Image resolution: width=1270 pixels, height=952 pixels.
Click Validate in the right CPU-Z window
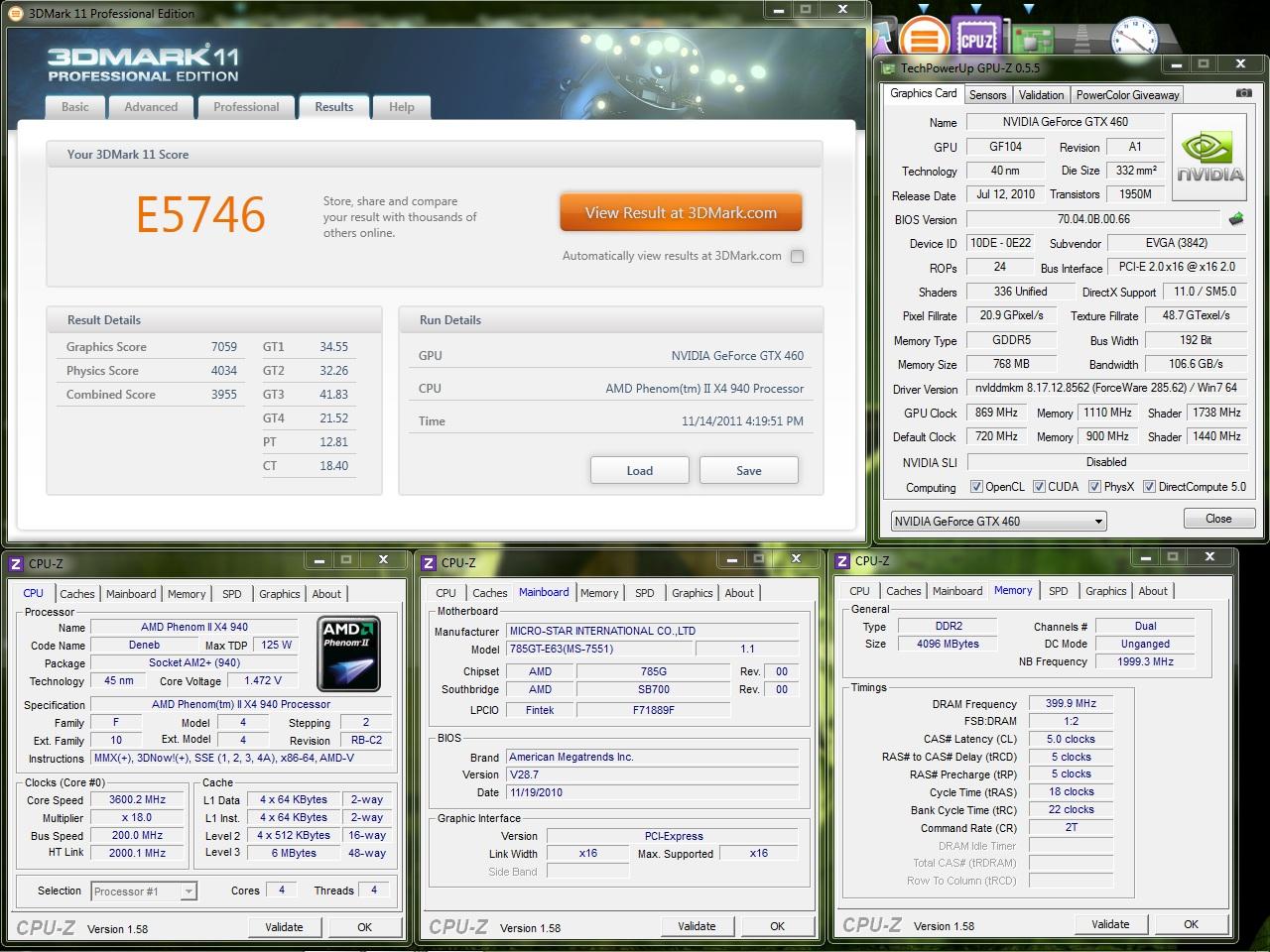1110,924
